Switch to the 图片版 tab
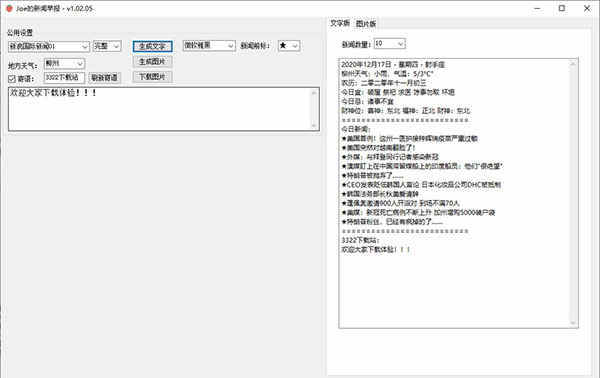Image resolution: width=600 pixels, height=378 pixels. click(366, 24)
